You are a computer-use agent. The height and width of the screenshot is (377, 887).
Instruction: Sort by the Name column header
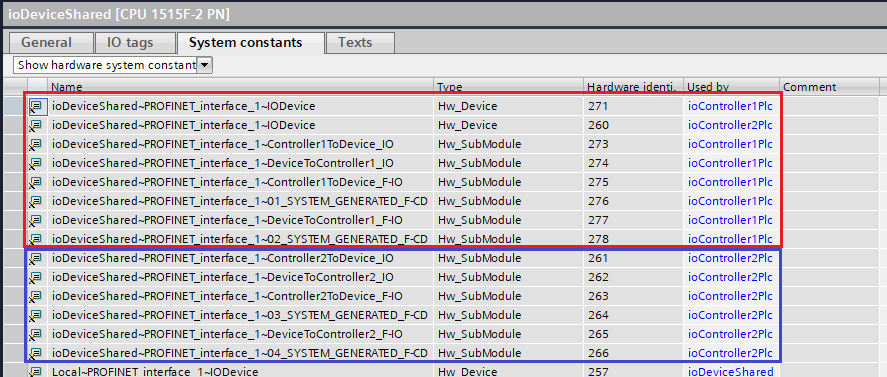240,87
